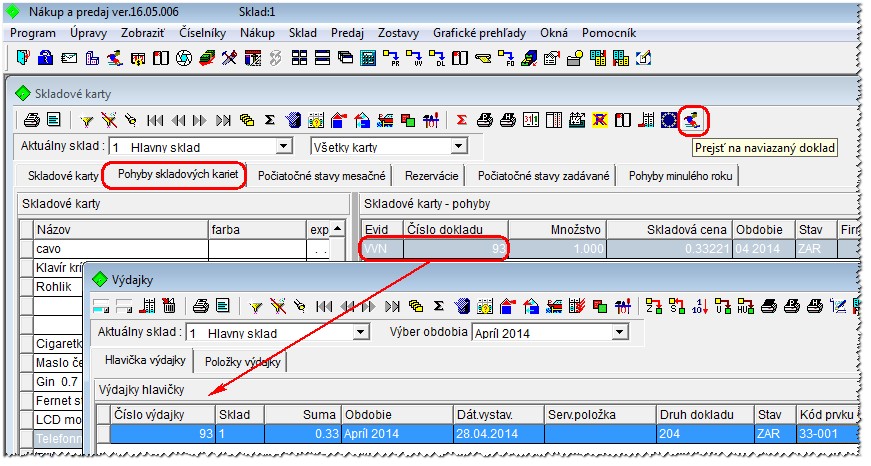Image resolution: width=871 pixels, height=466 pixels.
Task: Click the calculator icon in main toolbar
Action: pyautogui.click(x=368, y=58)
